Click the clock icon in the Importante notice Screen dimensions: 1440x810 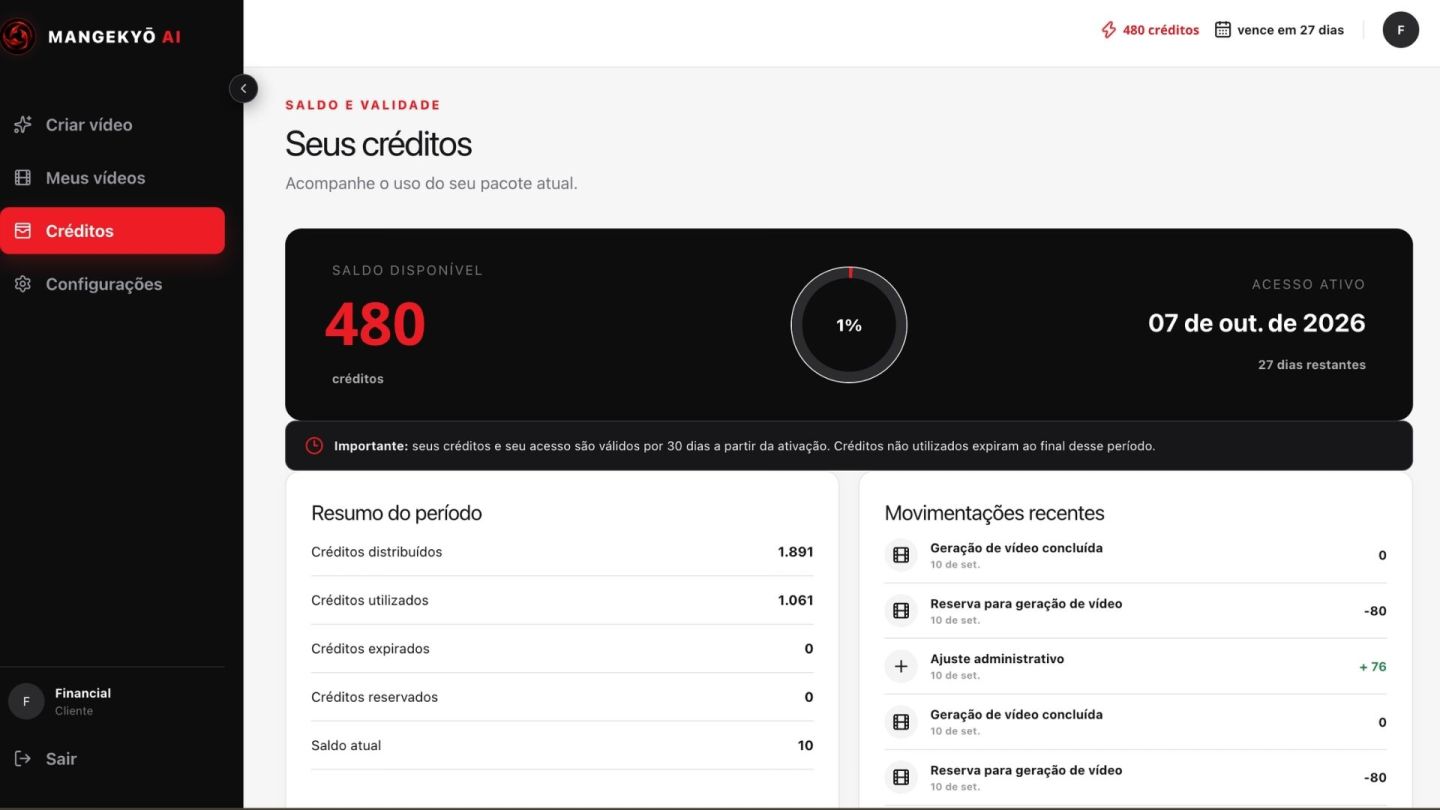pyautogui.click(x=314, y=446)
